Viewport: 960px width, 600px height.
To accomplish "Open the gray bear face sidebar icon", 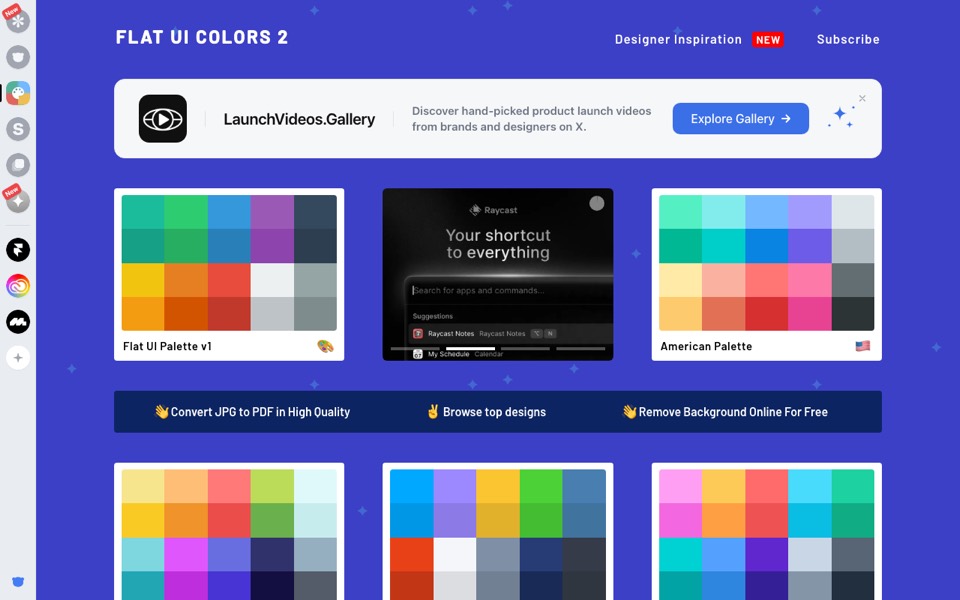I will tap(18, 57).
